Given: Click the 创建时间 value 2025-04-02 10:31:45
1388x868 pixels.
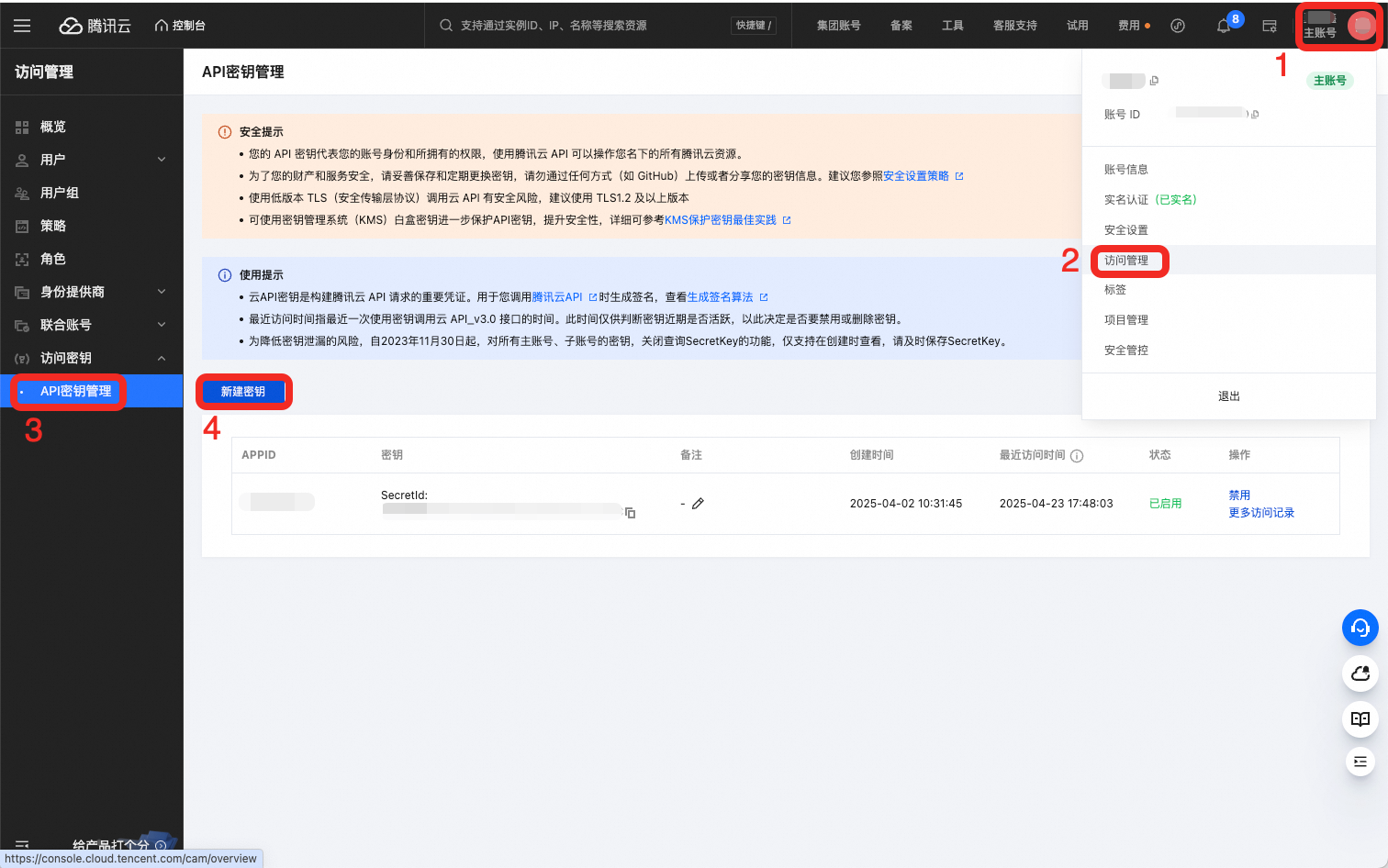Looking at the screenshot, I should tap(906, 504).
